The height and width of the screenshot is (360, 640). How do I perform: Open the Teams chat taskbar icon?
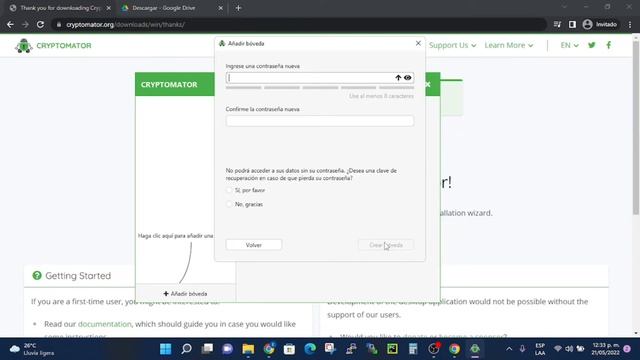tap(227, 349)
